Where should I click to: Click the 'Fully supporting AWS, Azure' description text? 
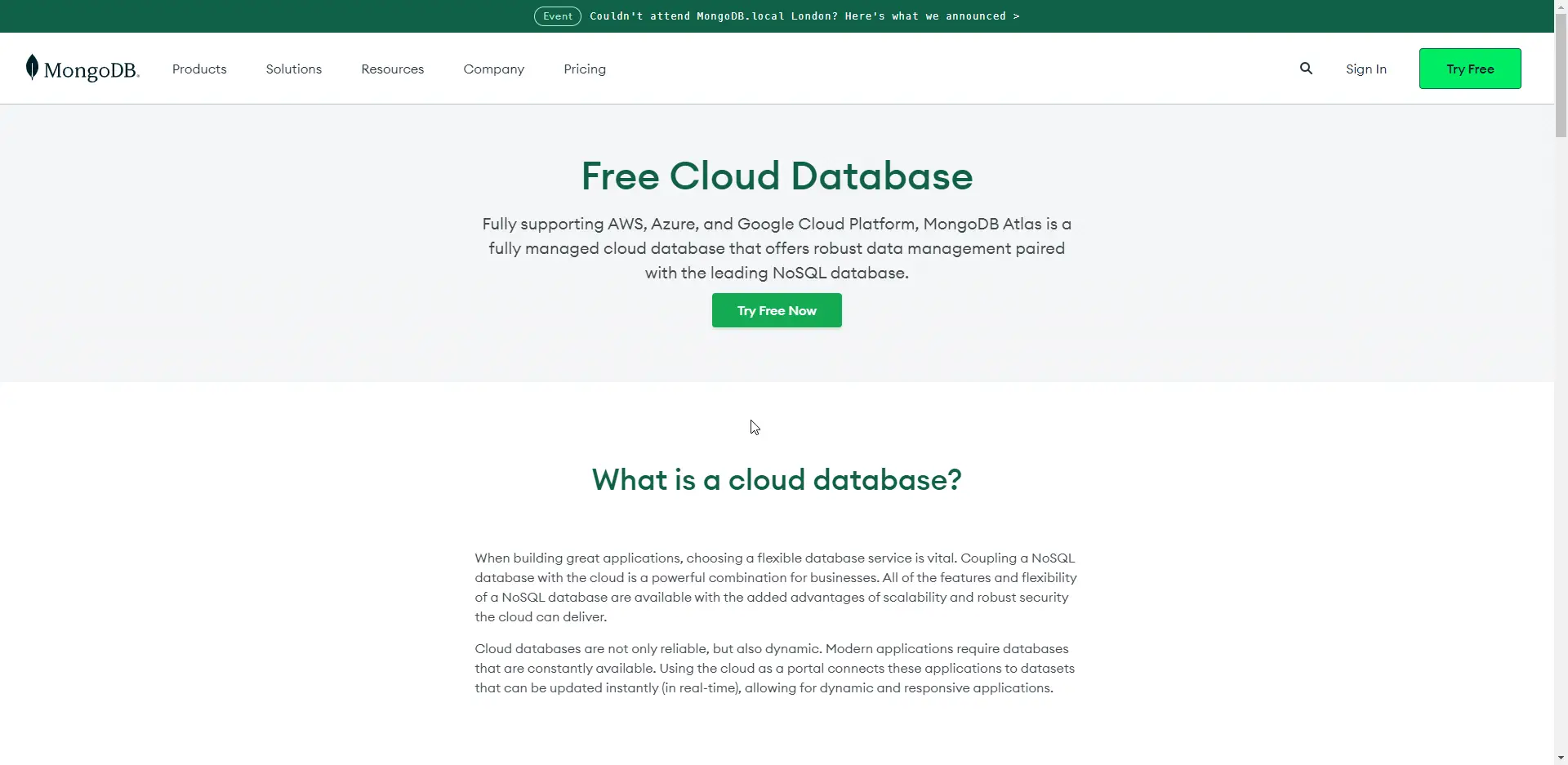point(777,248)
